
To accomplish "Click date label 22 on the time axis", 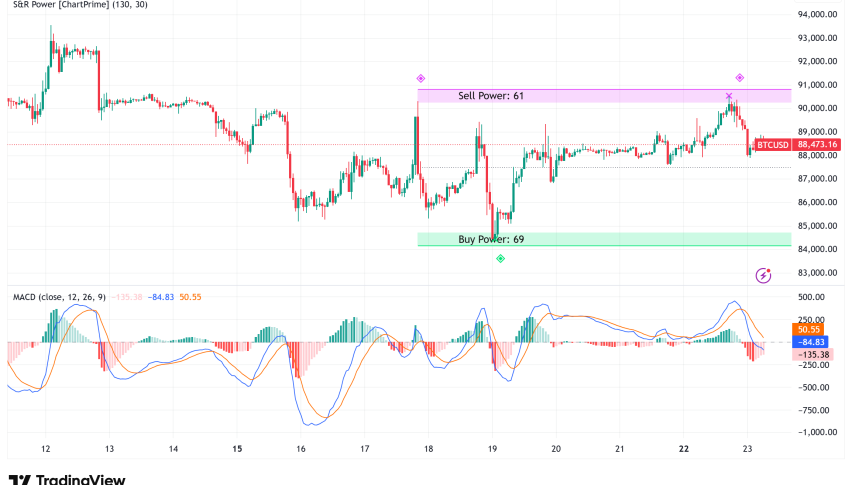I will (x=684, y=450).
